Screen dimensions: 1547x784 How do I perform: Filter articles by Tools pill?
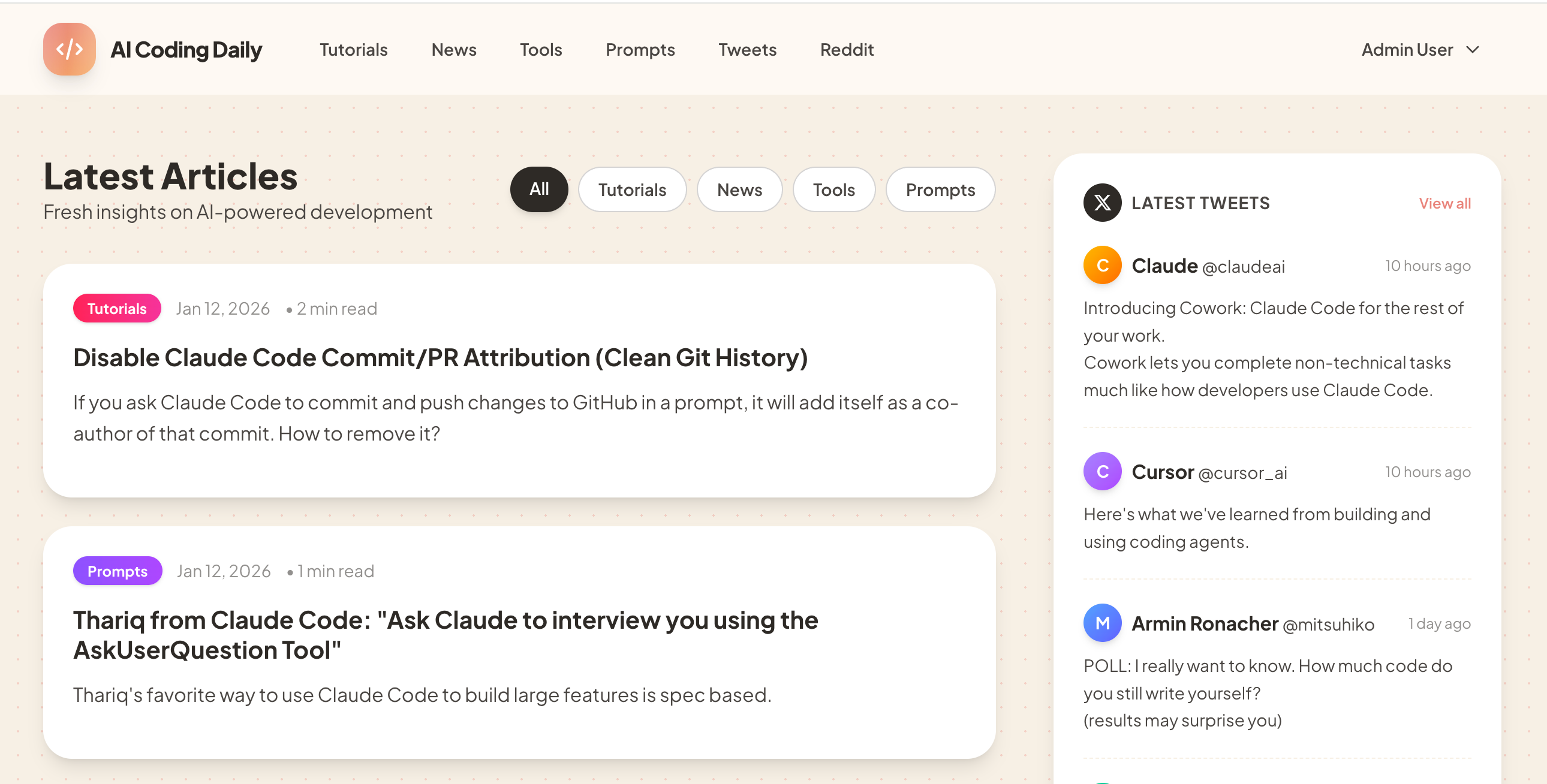[x=833, y=189]
